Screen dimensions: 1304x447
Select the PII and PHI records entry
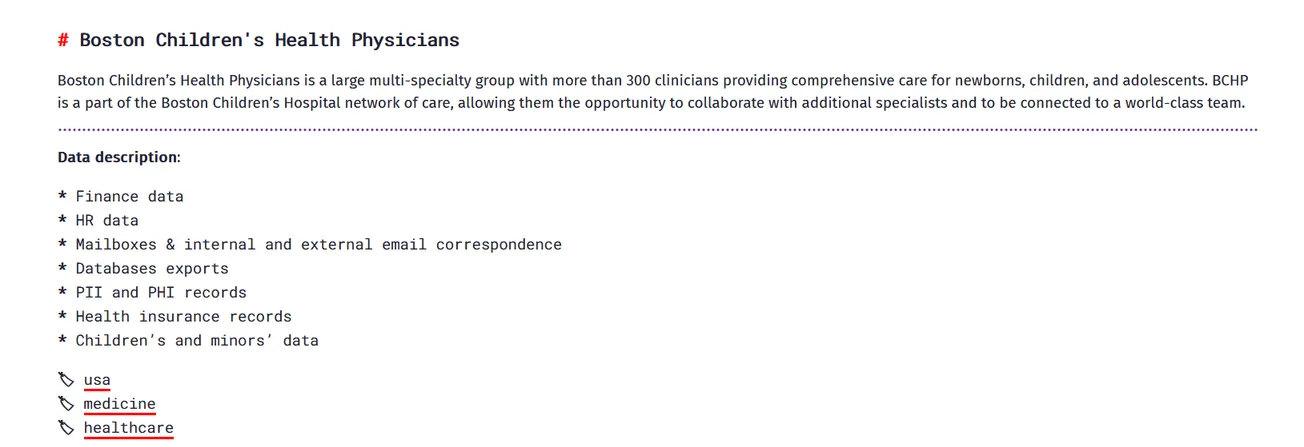(x=160, y=293)
